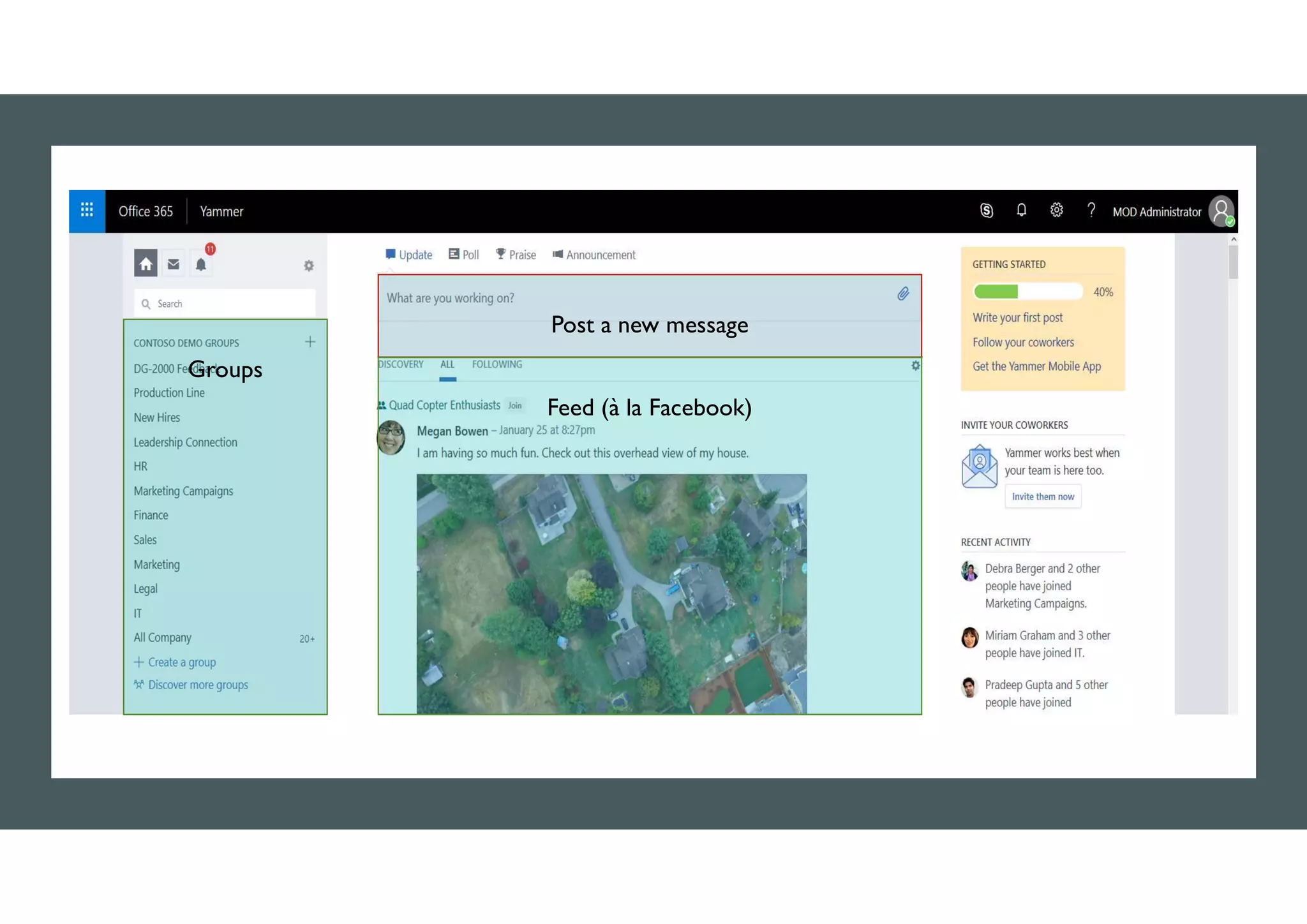The width and height of the screenshot is (1307, 924).
Task: Open Skype from the top bar
Action: click(986, 211)
